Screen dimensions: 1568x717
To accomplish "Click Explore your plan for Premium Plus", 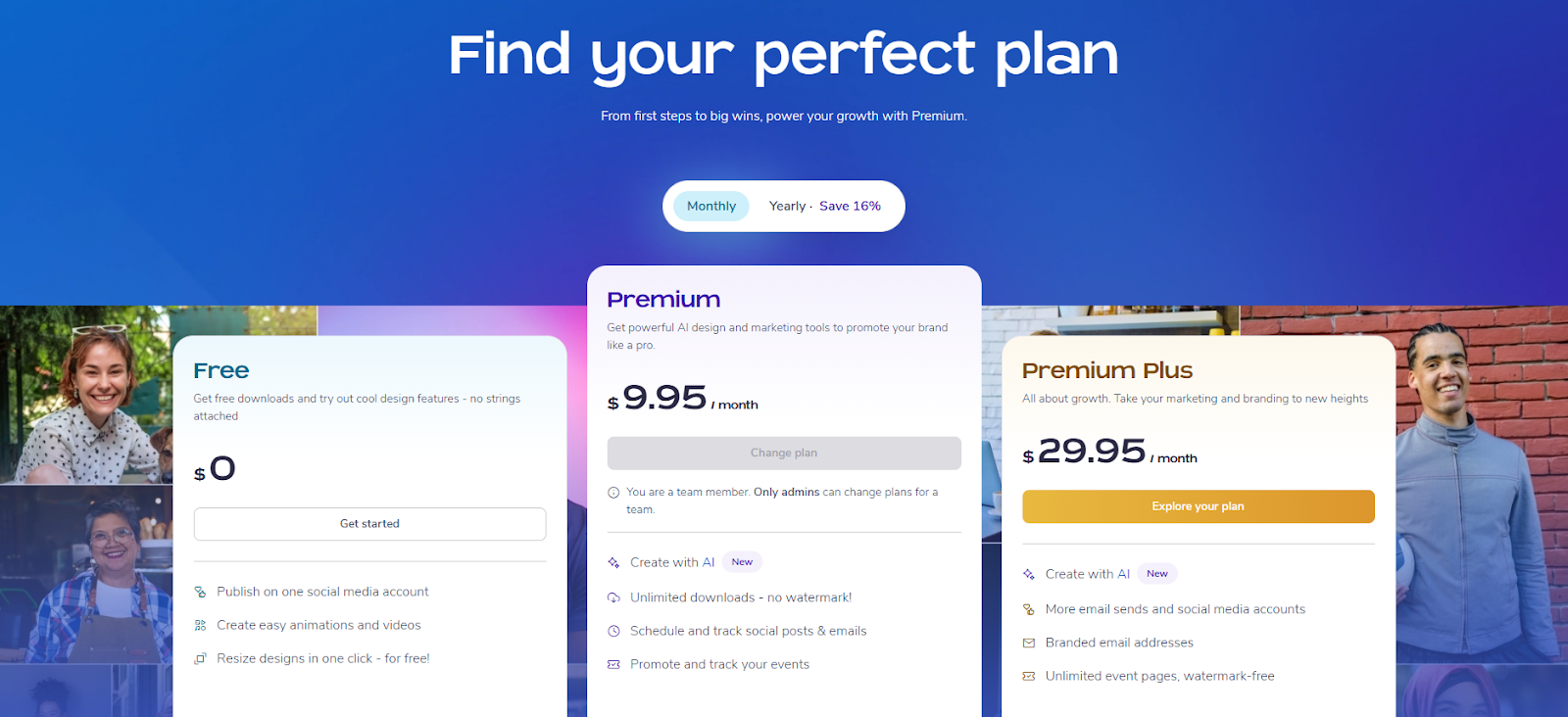I will click(x=1198, y=506).
